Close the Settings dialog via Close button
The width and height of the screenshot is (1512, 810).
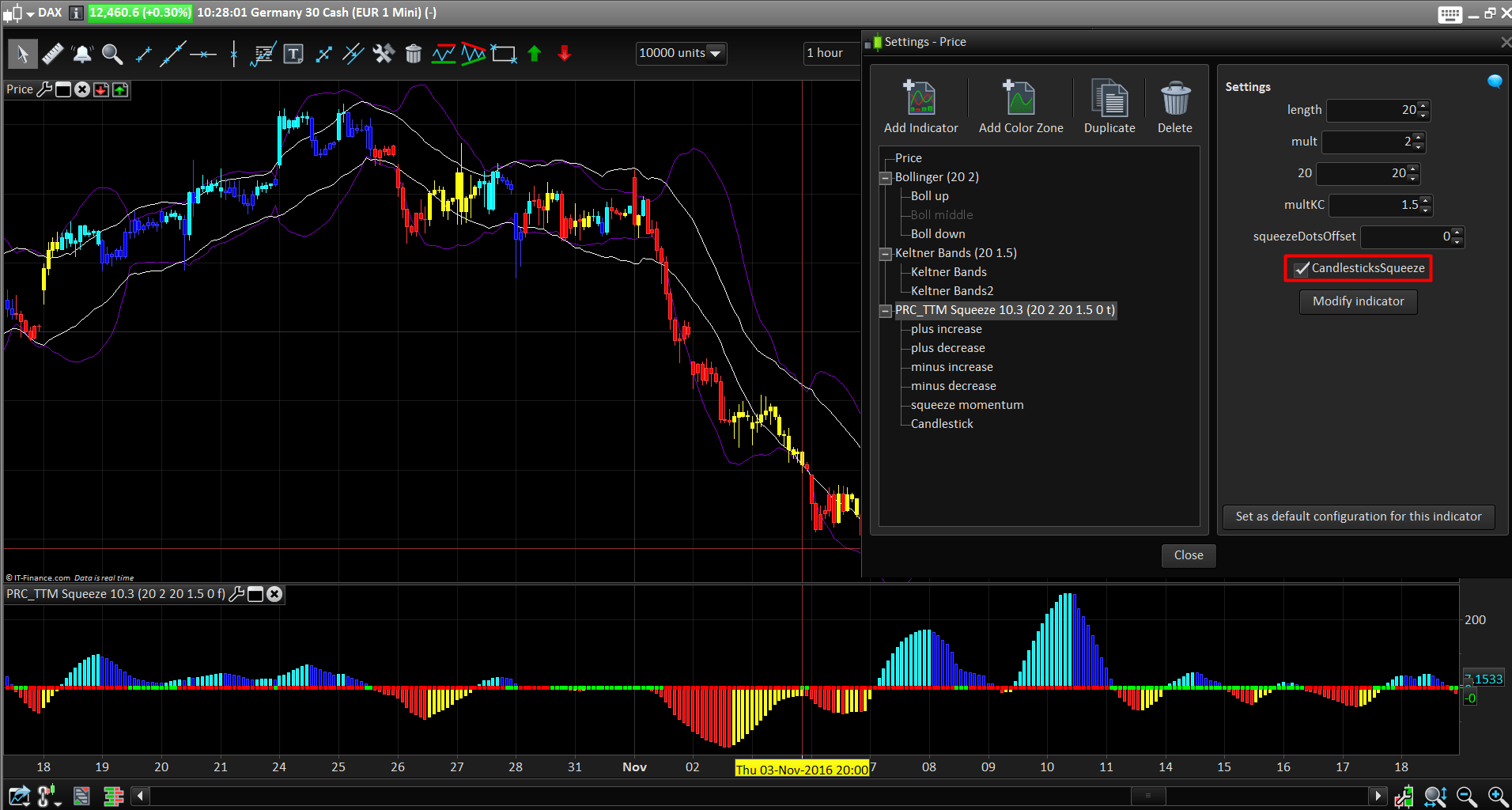pos(1188,555)
